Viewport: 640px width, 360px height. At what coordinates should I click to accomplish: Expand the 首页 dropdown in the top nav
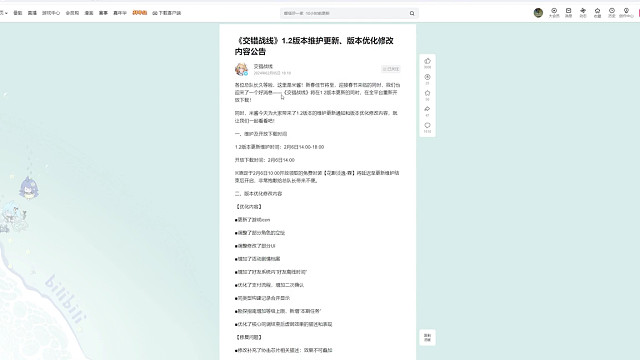[x=4, y=13]
